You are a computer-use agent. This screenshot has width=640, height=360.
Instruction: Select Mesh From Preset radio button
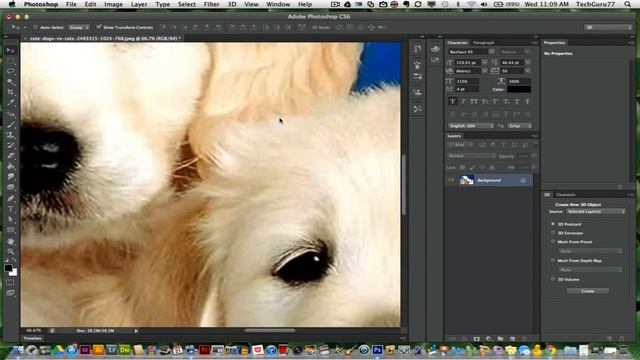click(553, 242)
